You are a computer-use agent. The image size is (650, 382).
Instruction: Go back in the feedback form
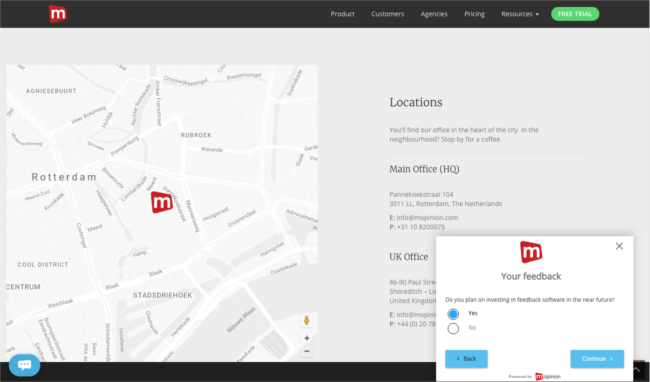coord(466,359)
